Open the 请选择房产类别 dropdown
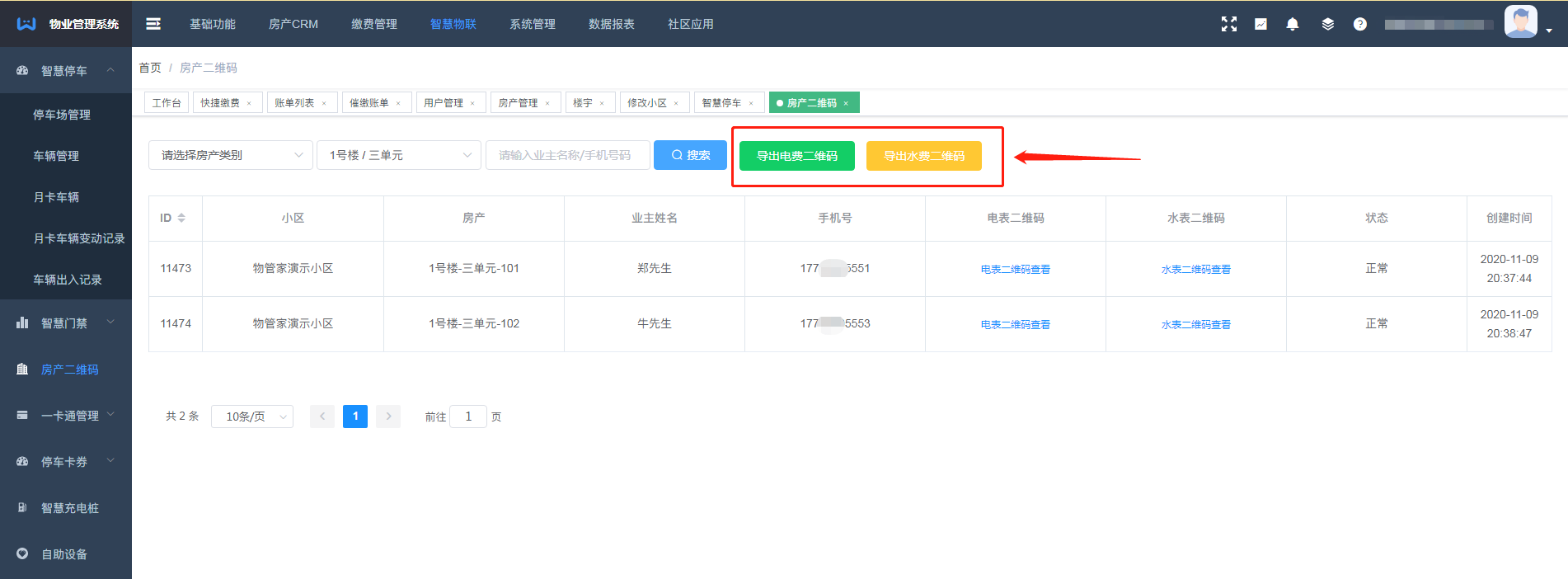This screenshot has width=1568, height=579. tap(230, 155)
